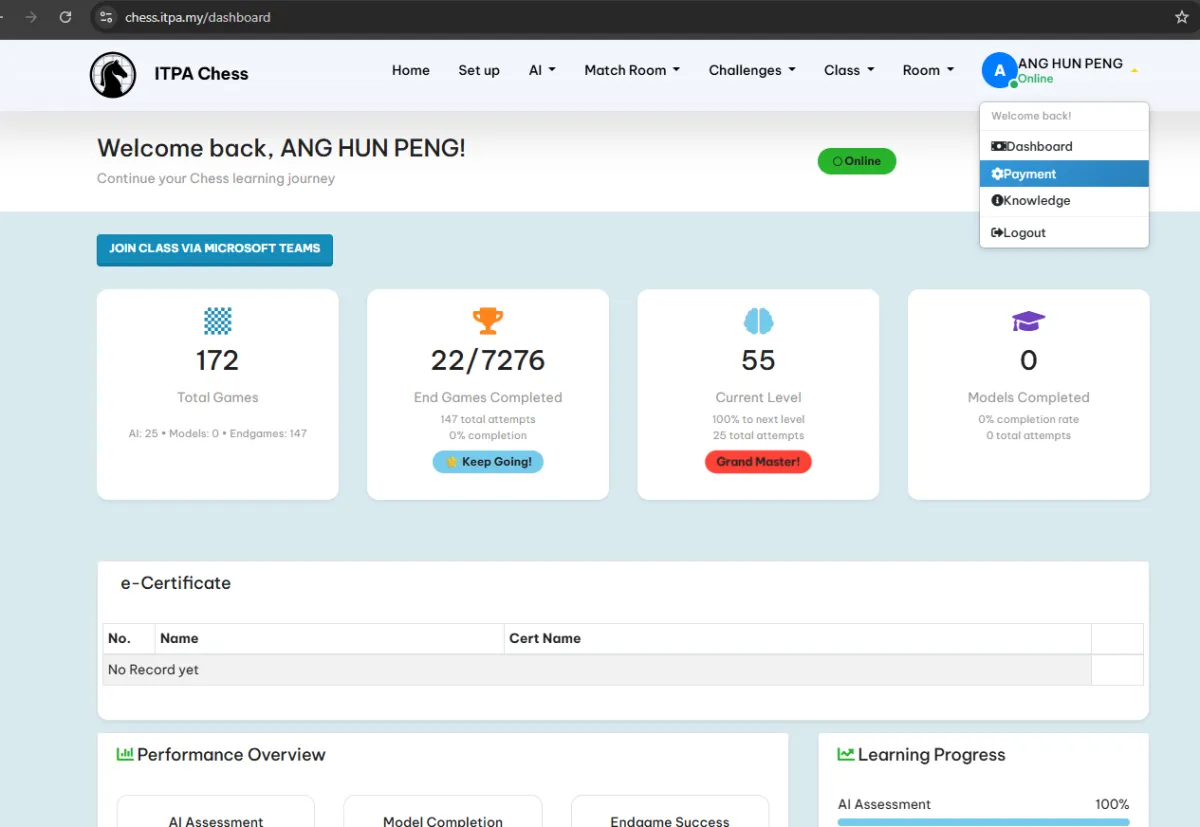Click the No Record yet row
The image size is (1200, 827).
597,670
